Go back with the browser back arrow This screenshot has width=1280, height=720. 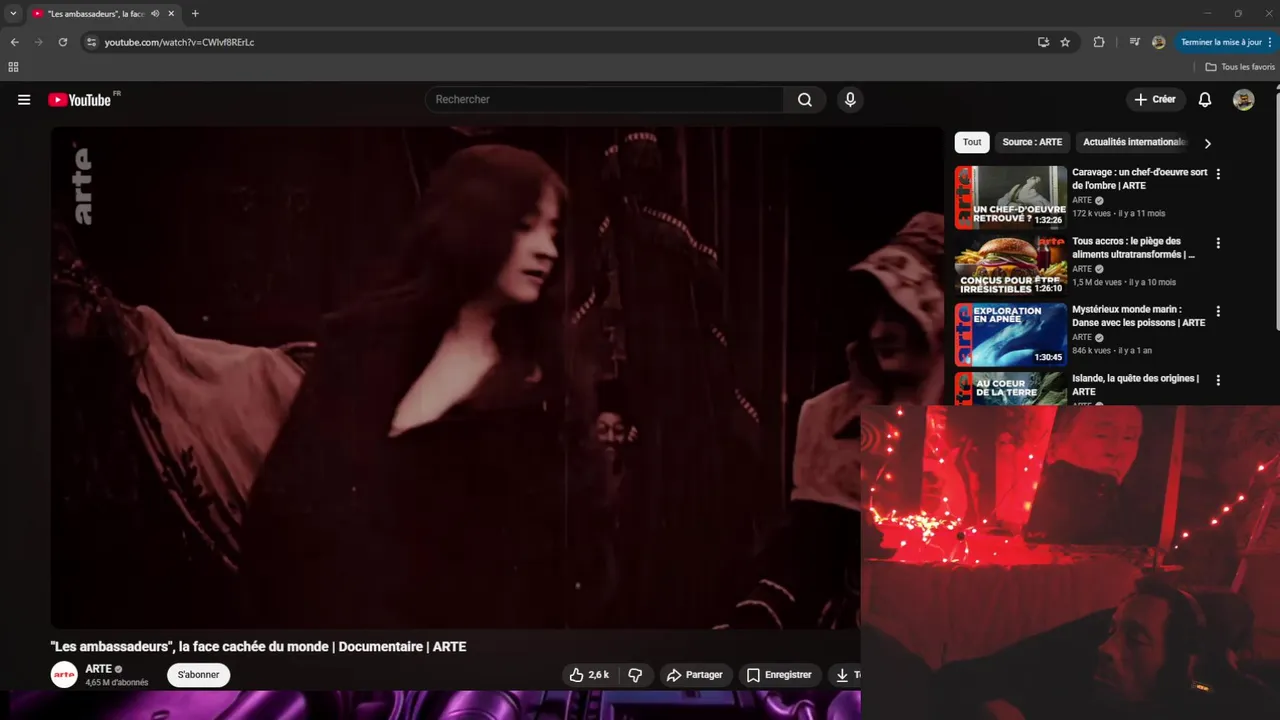(x=14, y=42)
